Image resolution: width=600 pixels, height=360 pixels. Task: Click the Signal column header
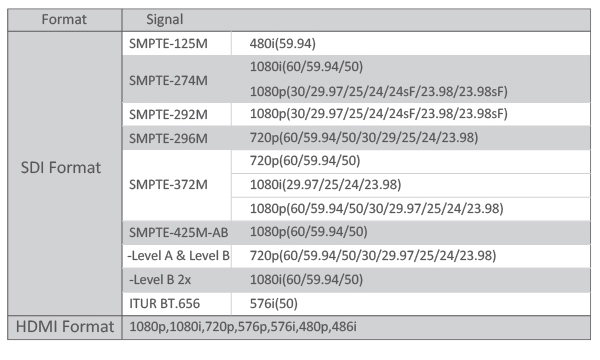point(356,20)
